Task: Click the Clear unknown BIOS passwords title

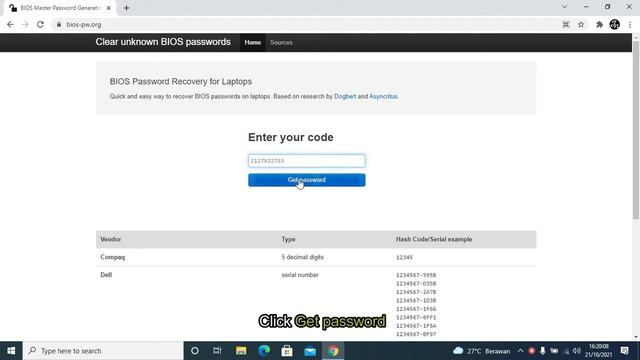Action: (x=163, y=42)
